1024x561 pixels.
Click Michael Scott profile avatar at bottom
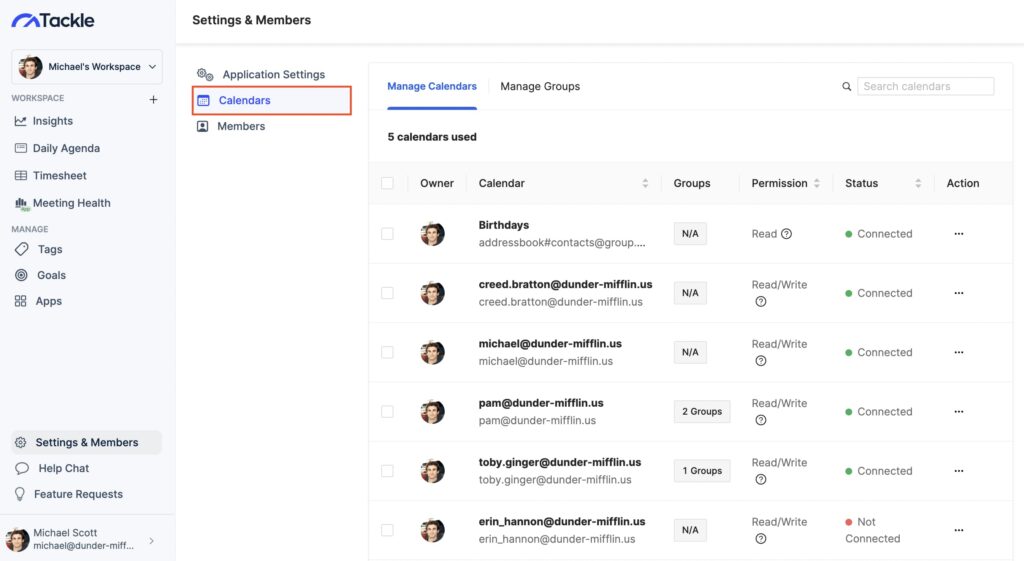point(18,540)
